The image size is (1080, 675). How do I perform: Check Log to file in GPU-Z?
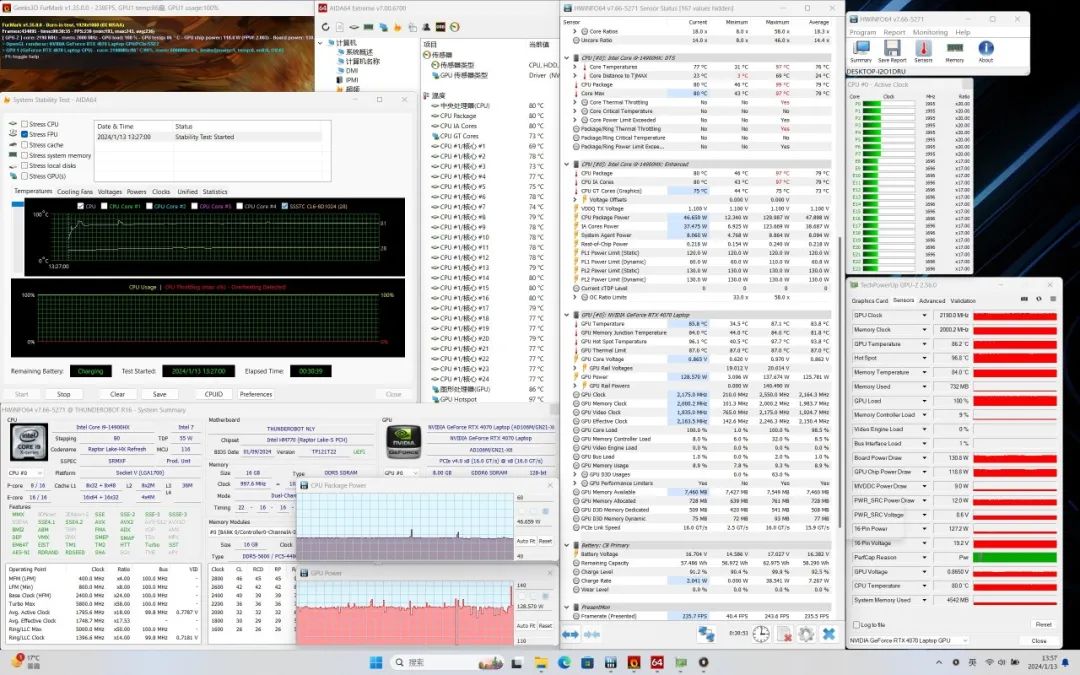point(856,625)
